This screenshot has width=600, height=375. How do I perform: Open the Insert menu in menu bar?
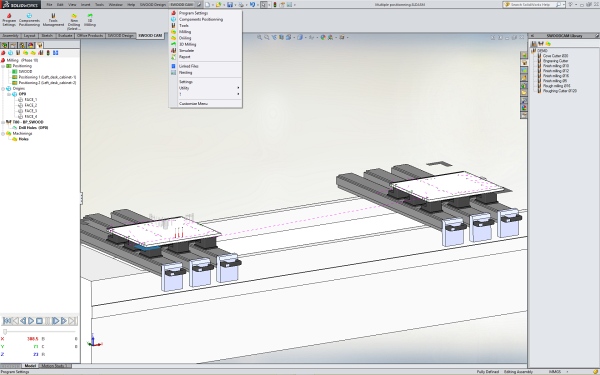[85, 5]
